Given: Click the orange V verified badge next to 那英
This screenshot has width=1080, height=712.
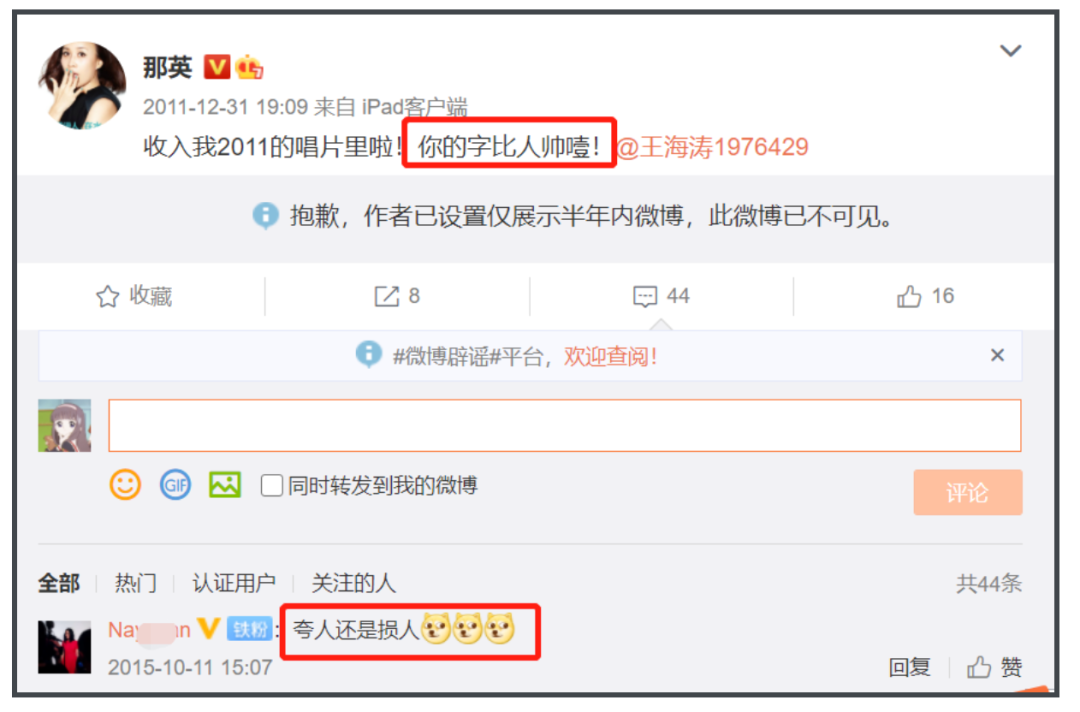Looking at the screenshot, I should coord(216,67).
